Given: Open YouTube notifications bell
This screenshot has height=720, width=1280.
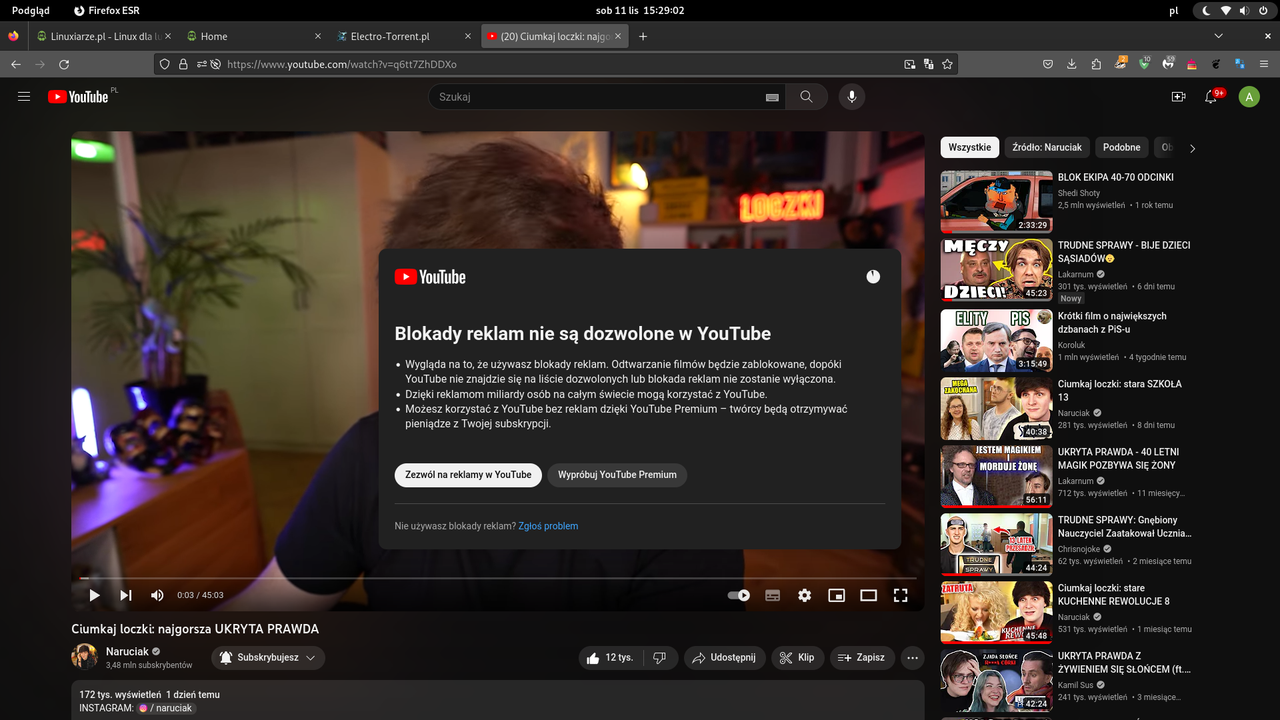Looking at the screenshot, I should click(x=1212, y=97).
